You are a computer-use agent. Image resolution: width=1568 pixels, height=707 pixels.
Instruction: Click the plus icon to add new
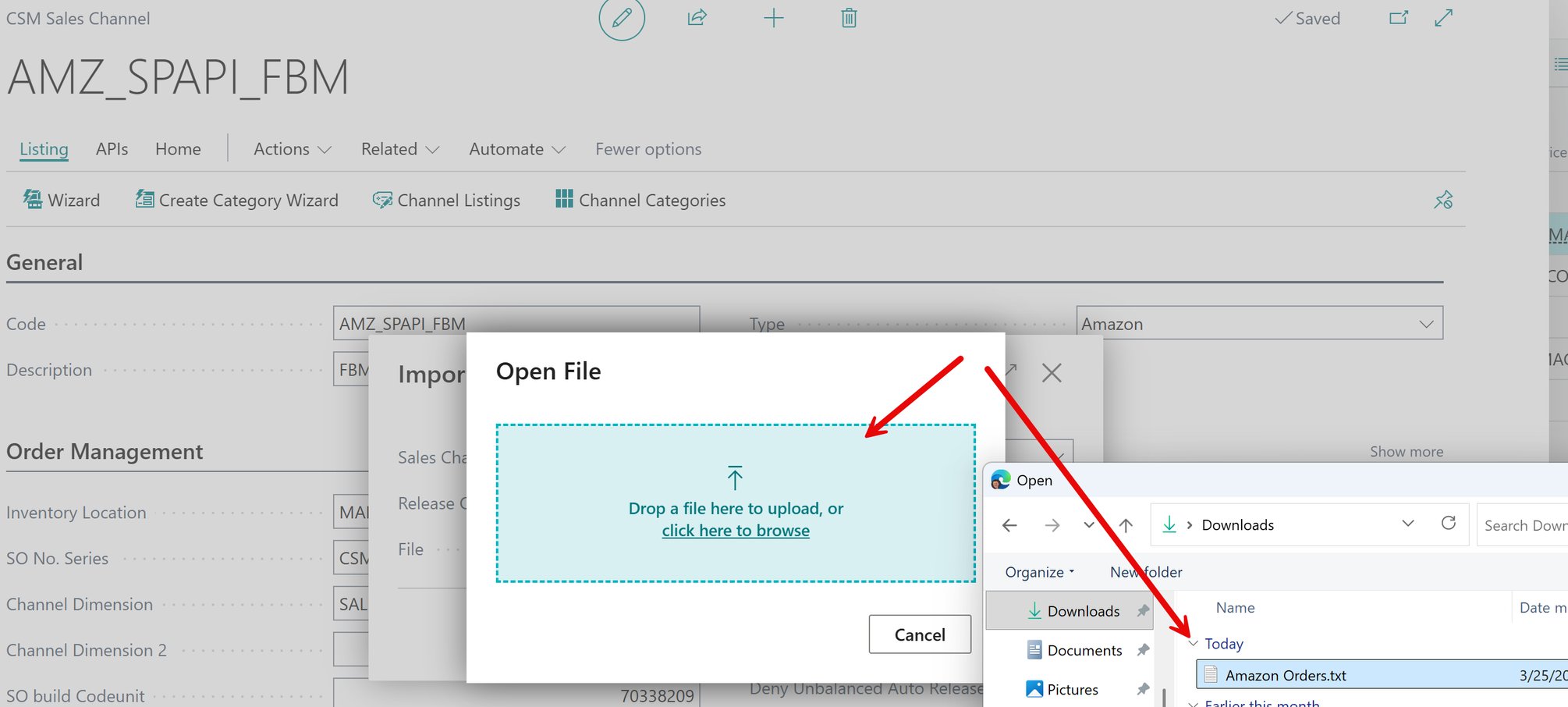[773, 18]
